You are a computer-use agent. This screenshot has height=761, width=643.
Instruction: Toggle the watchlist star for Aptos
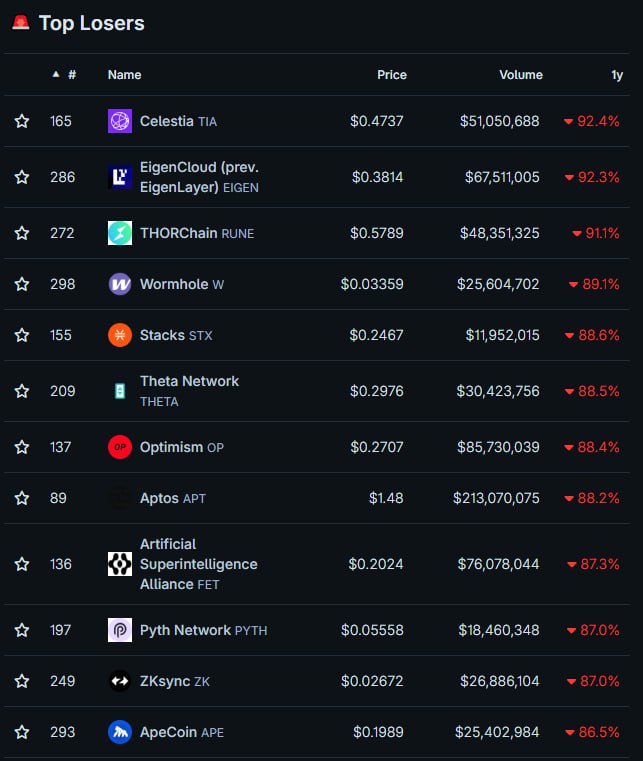point(22,498)
